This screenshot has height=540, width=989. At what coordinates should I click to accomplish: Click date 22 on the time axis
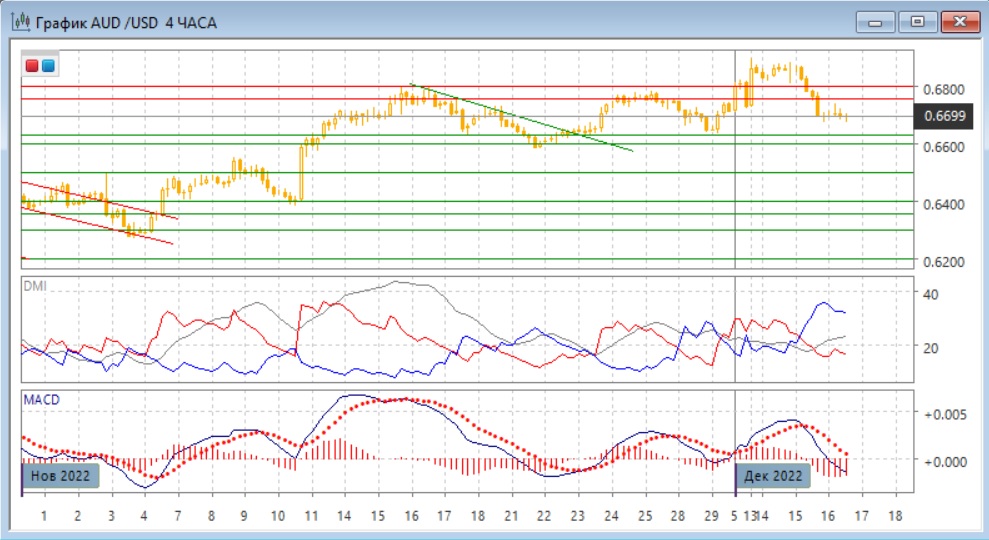click(543, 516)
